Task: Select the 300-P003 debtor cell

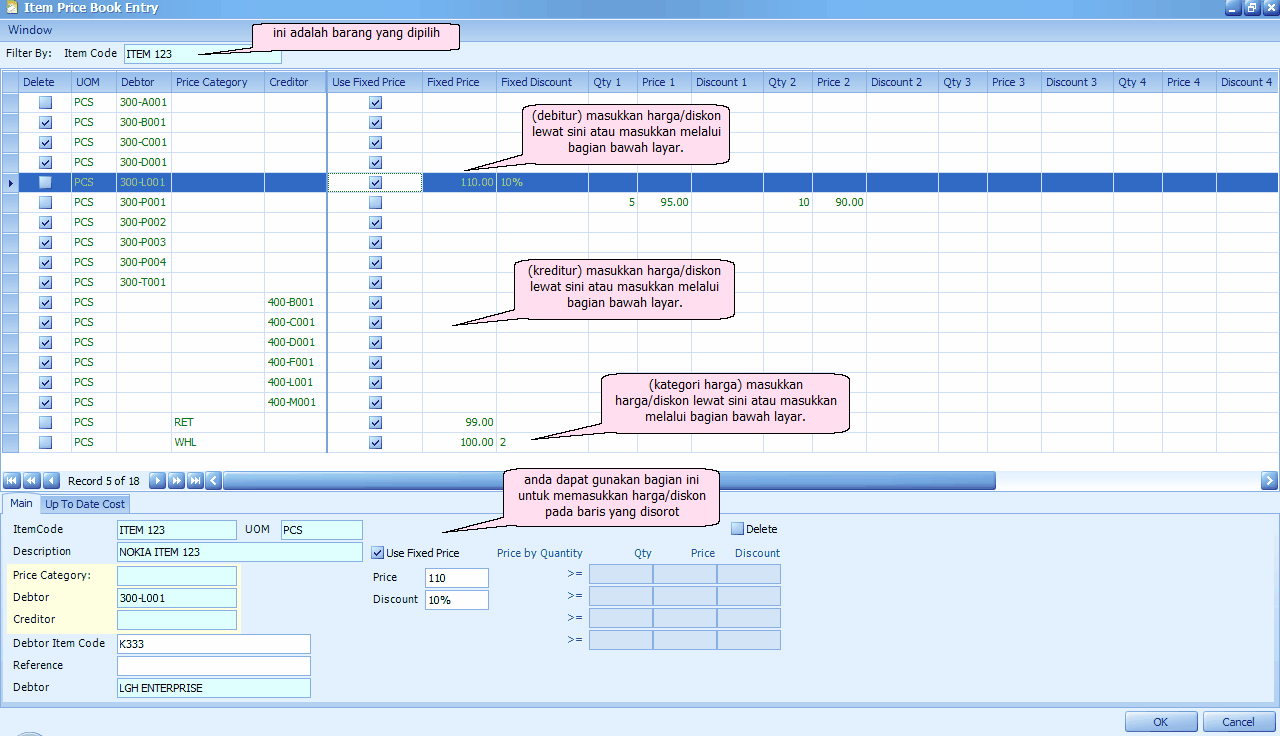Action: pos(143,242)
